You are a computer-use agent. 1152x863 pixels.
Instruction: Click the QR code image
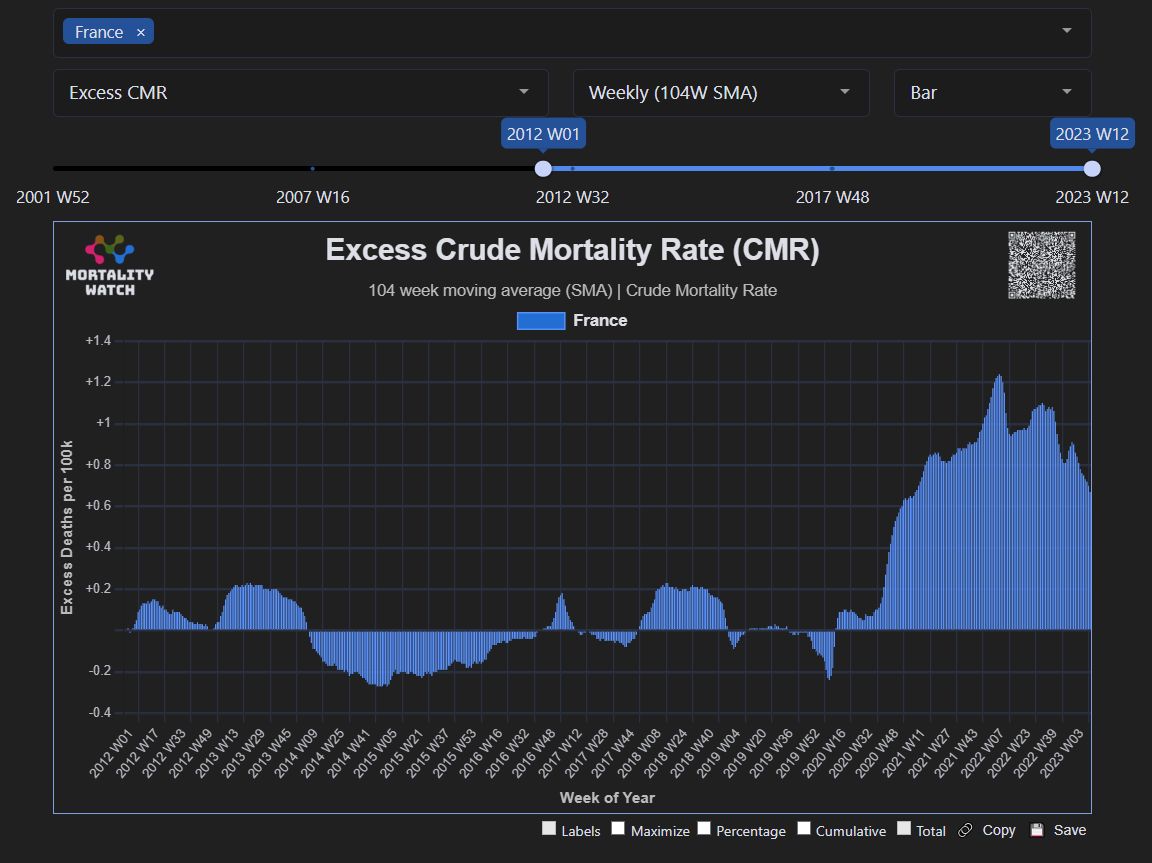1041,265
